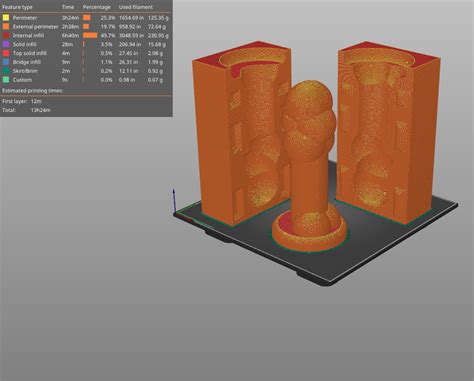This screenshot has height=381, width=474.
Task: Click the 0.98 in filament length
Action: pos(127,80)
